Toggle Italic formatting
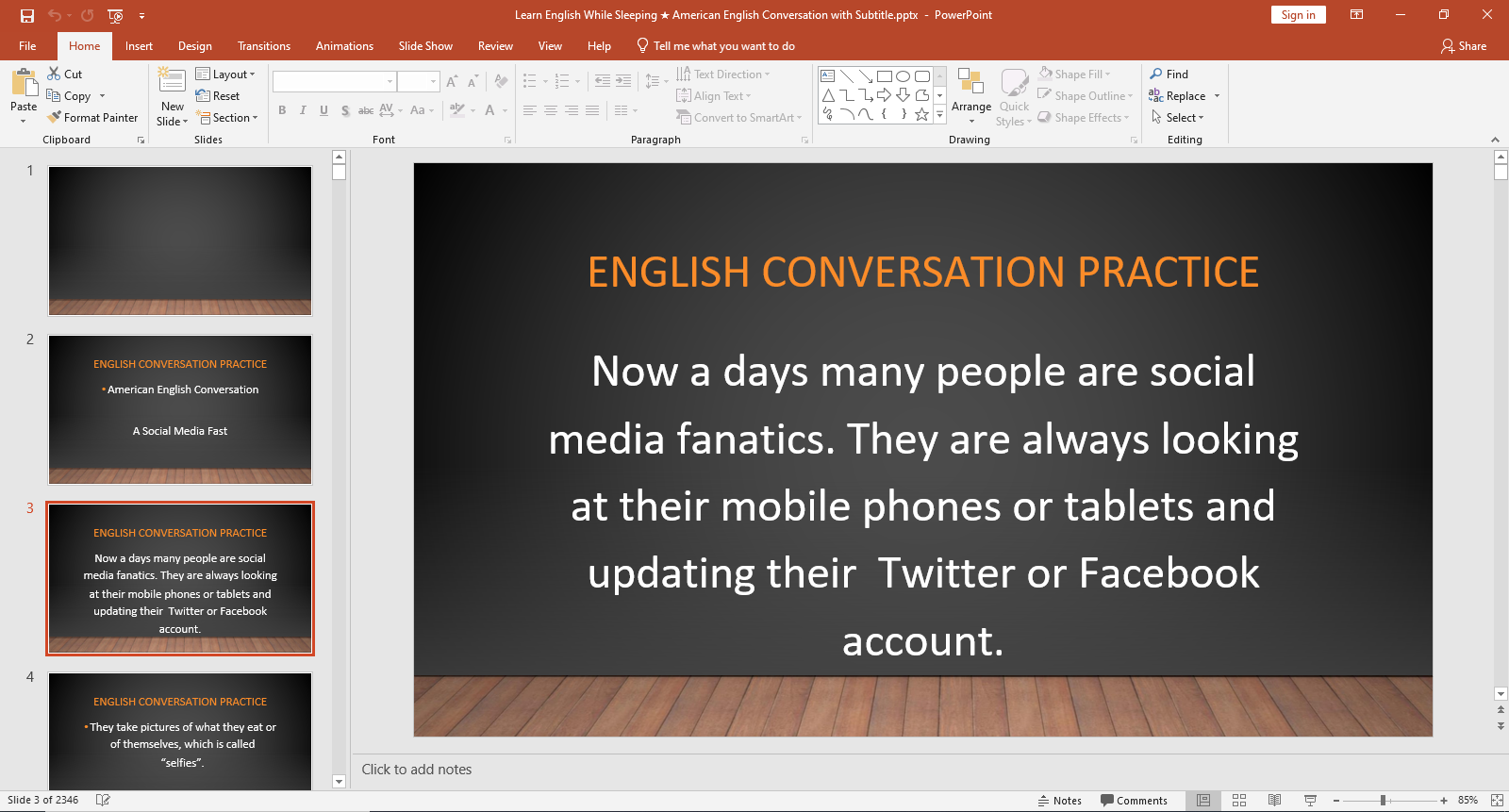Image resolution: width=1509 pixels, height=812 pixels. 303,110
